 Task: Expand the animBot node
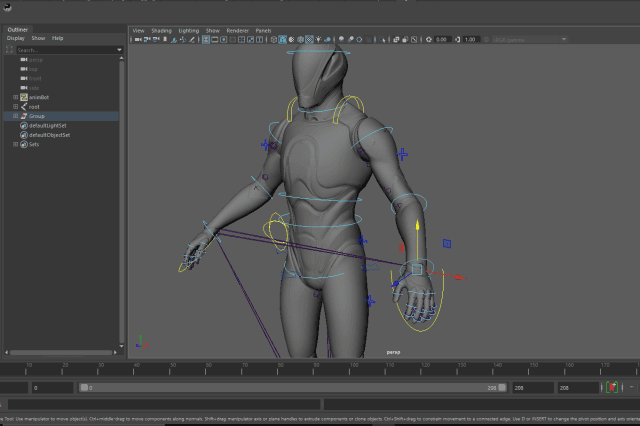pyautogui.click(x=16, y=97)
